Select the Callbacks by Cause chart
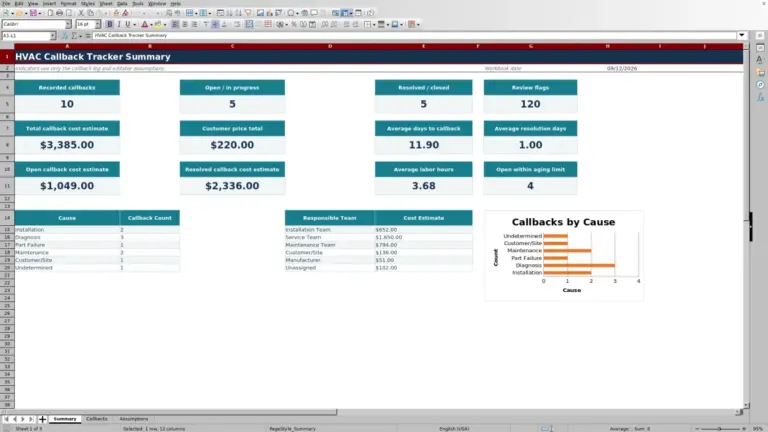 [x=564, y=256]
